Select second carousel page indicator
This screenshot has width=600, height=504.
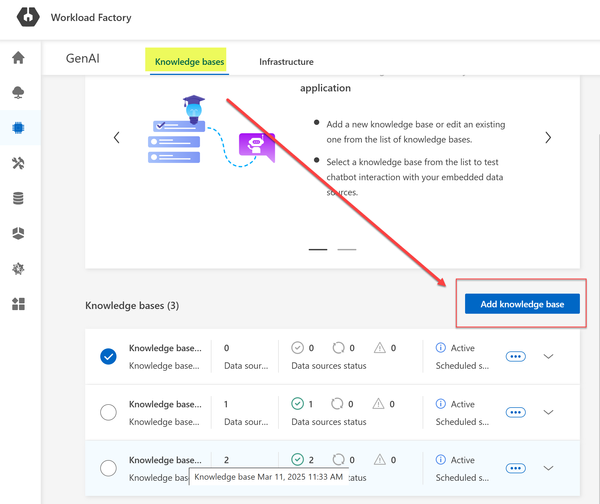click(x=347, y=250)
